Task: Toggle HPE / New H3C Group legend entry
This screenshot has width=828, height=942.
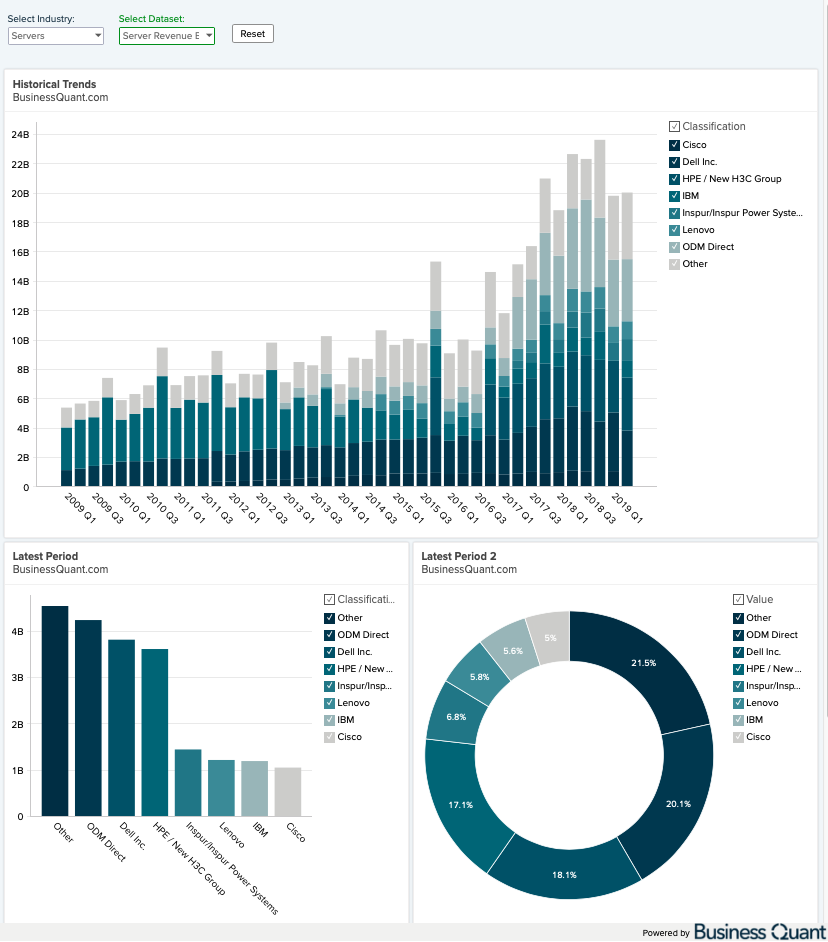Action: coord(673,178)
